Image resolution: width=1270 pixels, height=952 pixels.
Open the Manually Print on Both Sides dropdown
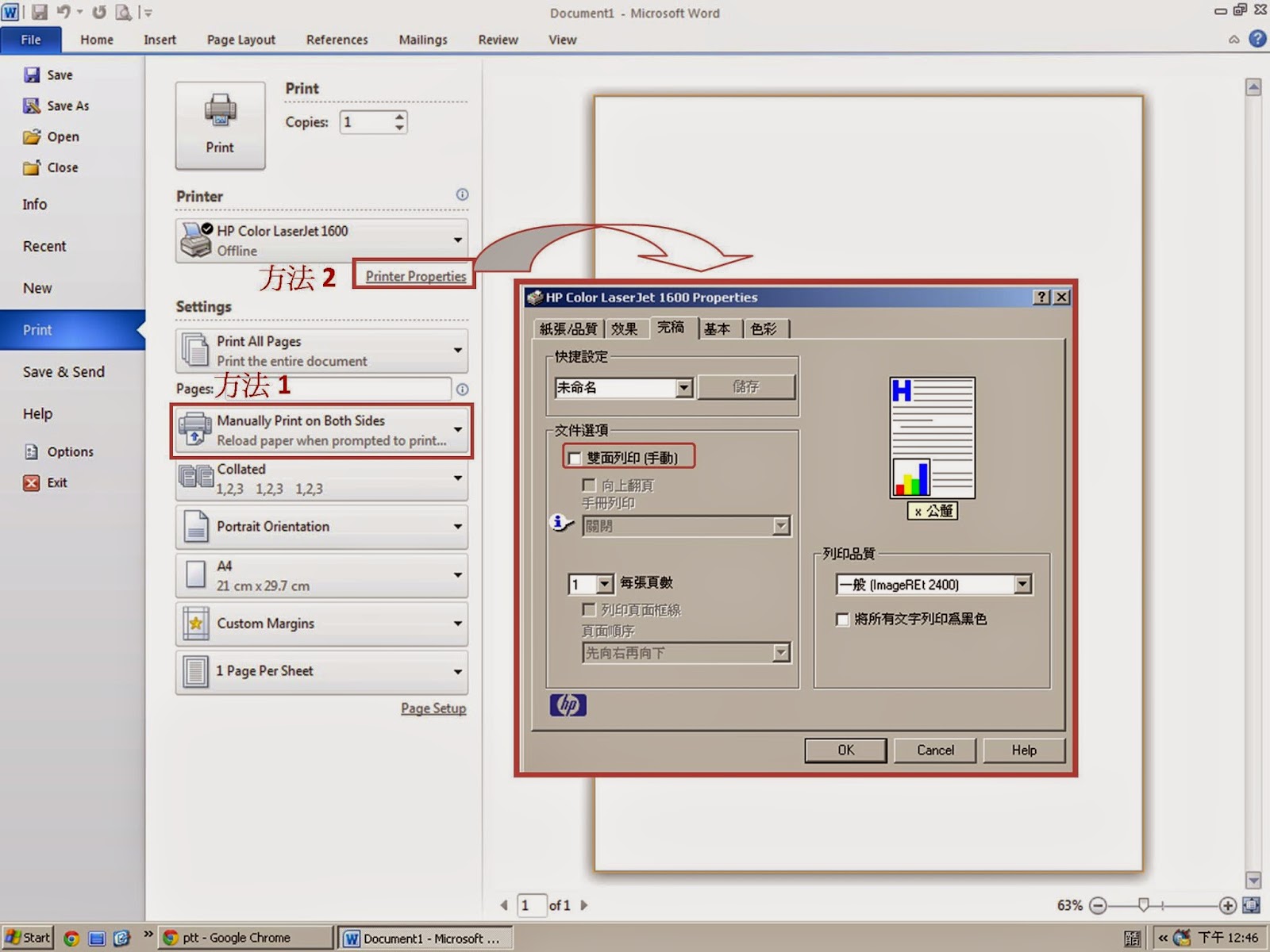tap(458, 430)
